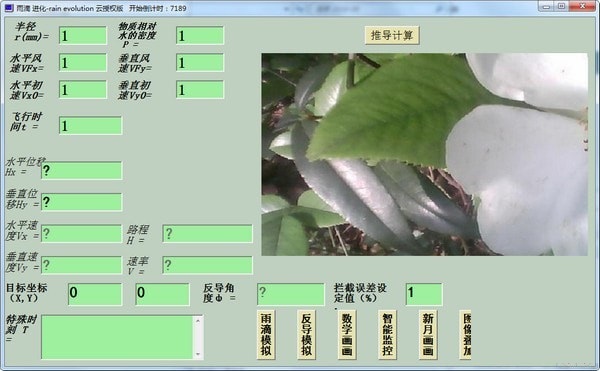This screenshot has height=371, width=600.
Task: Click the 特殊时刻 T text area
Action: click(117, 337)
